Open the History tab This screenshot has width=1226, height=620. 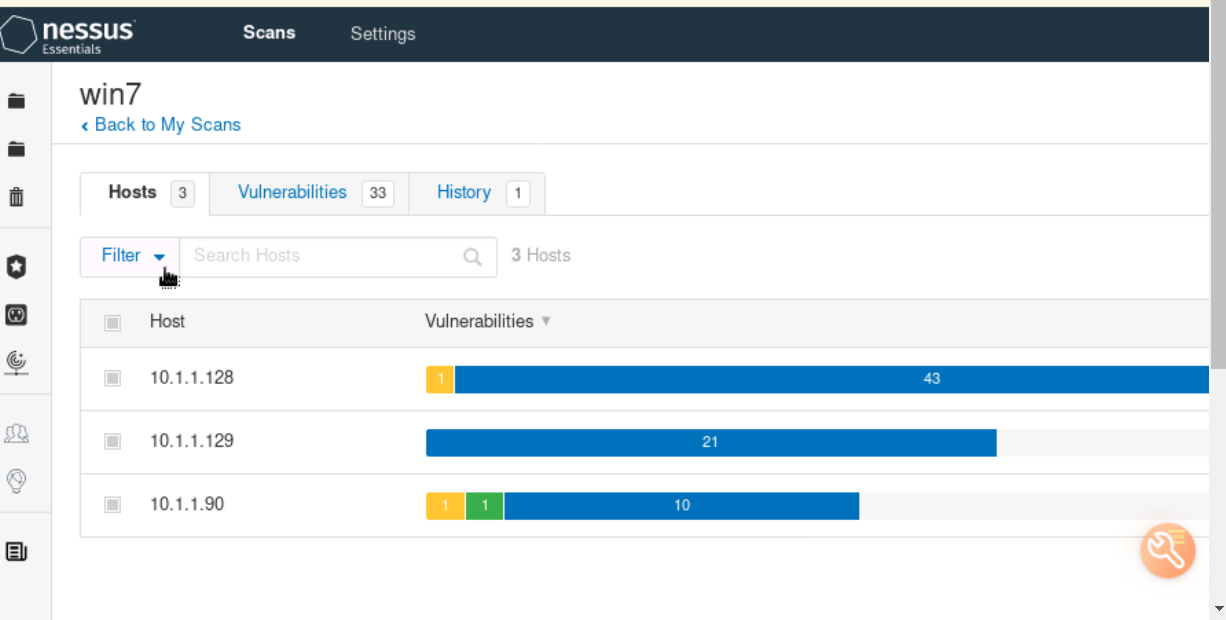[x=464, y=193]
